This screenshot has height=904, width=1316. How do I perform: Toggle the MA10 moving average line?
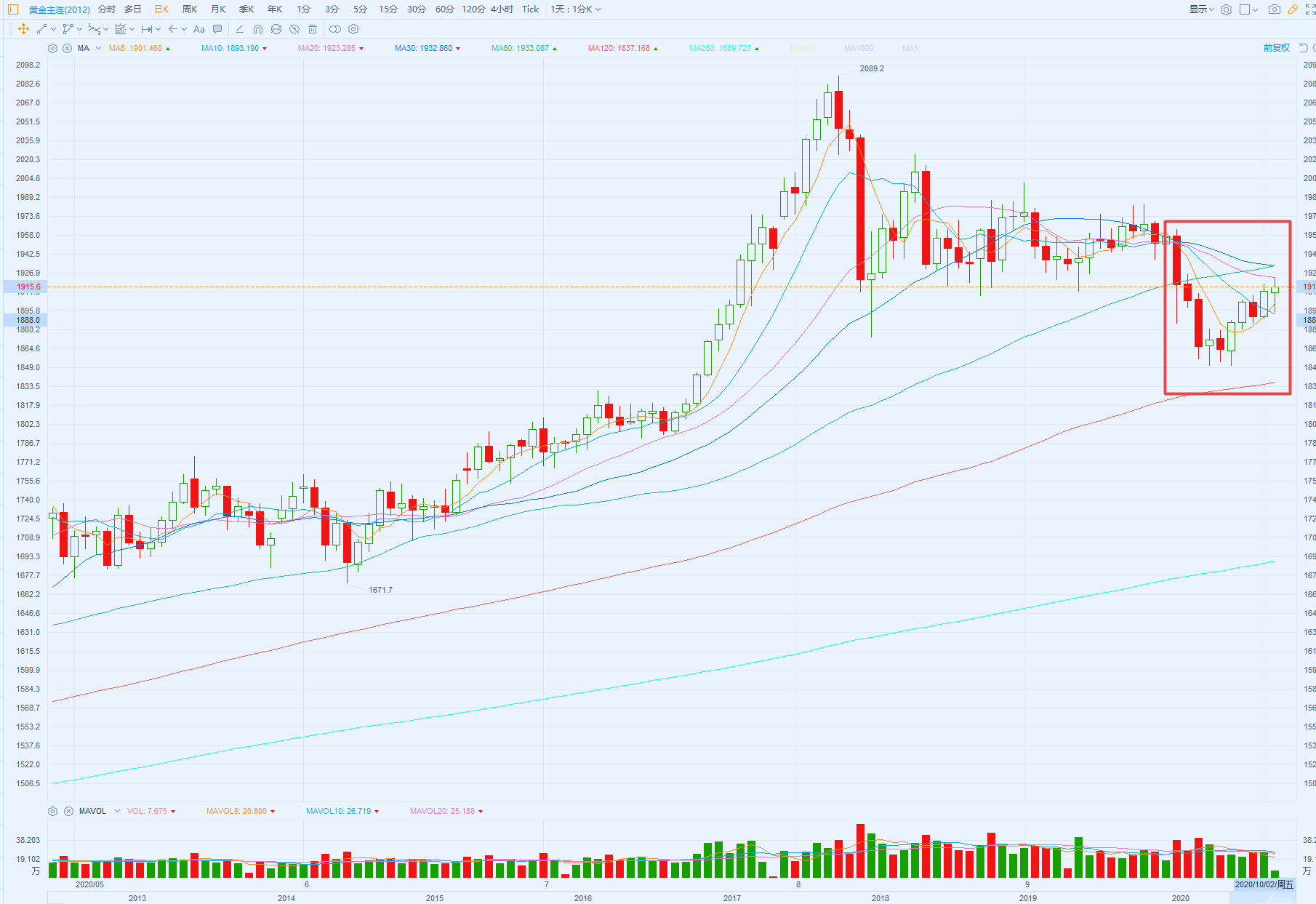coord(234,48)
